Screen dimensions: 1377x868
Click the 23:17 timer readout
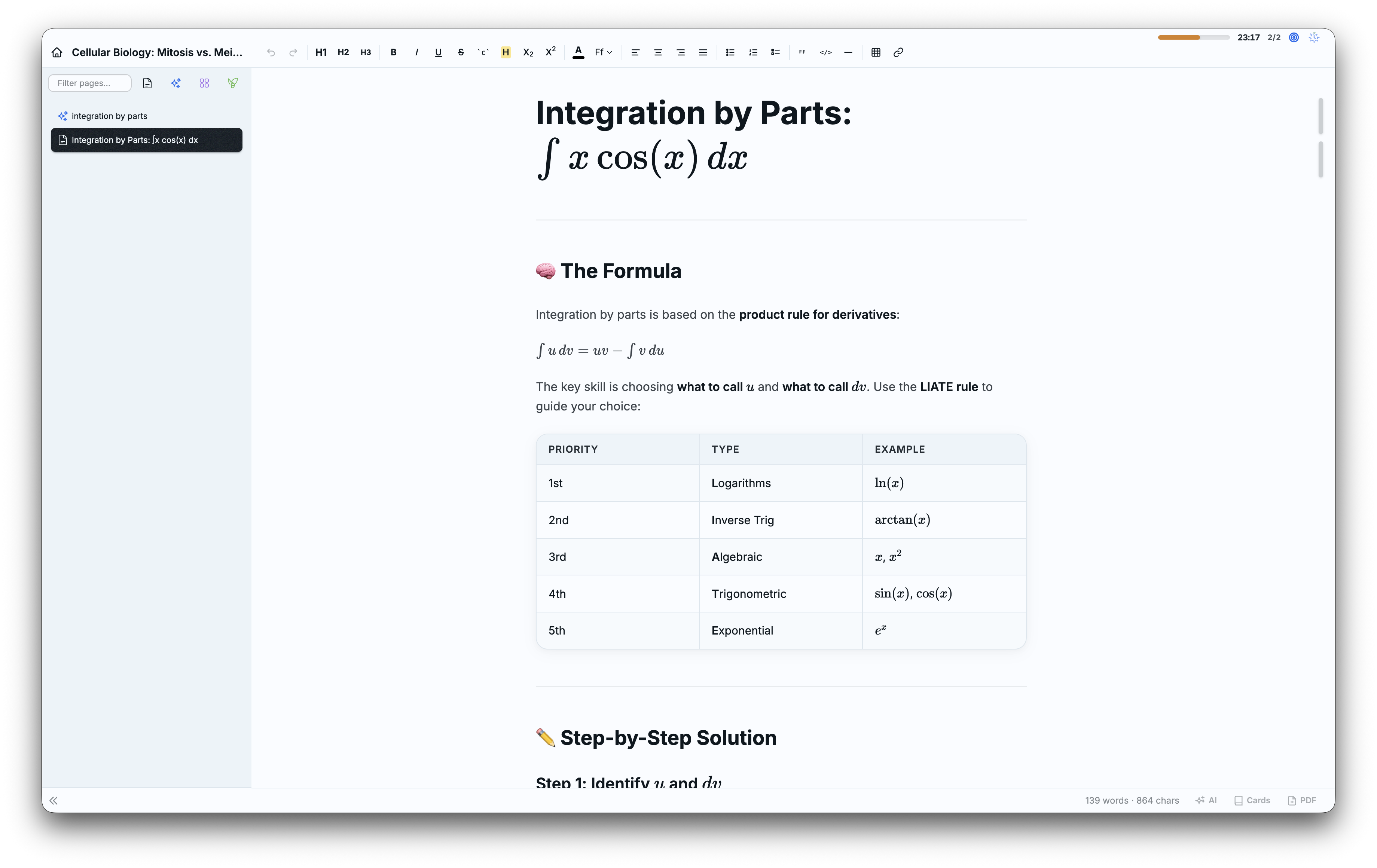pyautogui.click(x=1248, y=37)
